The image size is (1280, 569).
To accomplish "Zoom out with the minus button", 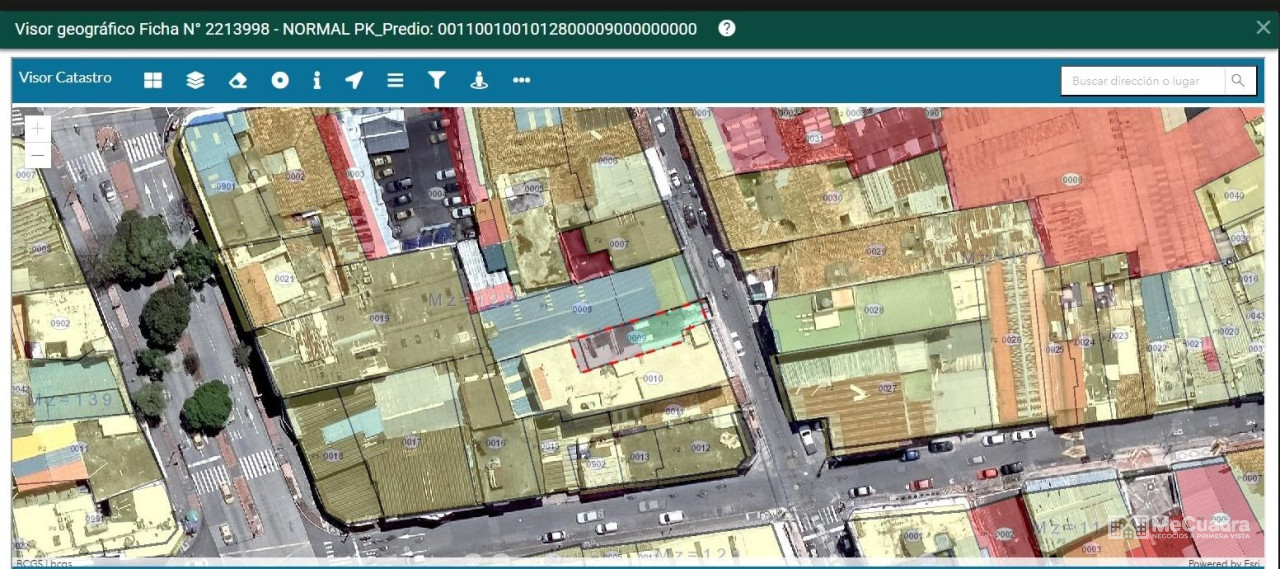I will click(38, 155).
